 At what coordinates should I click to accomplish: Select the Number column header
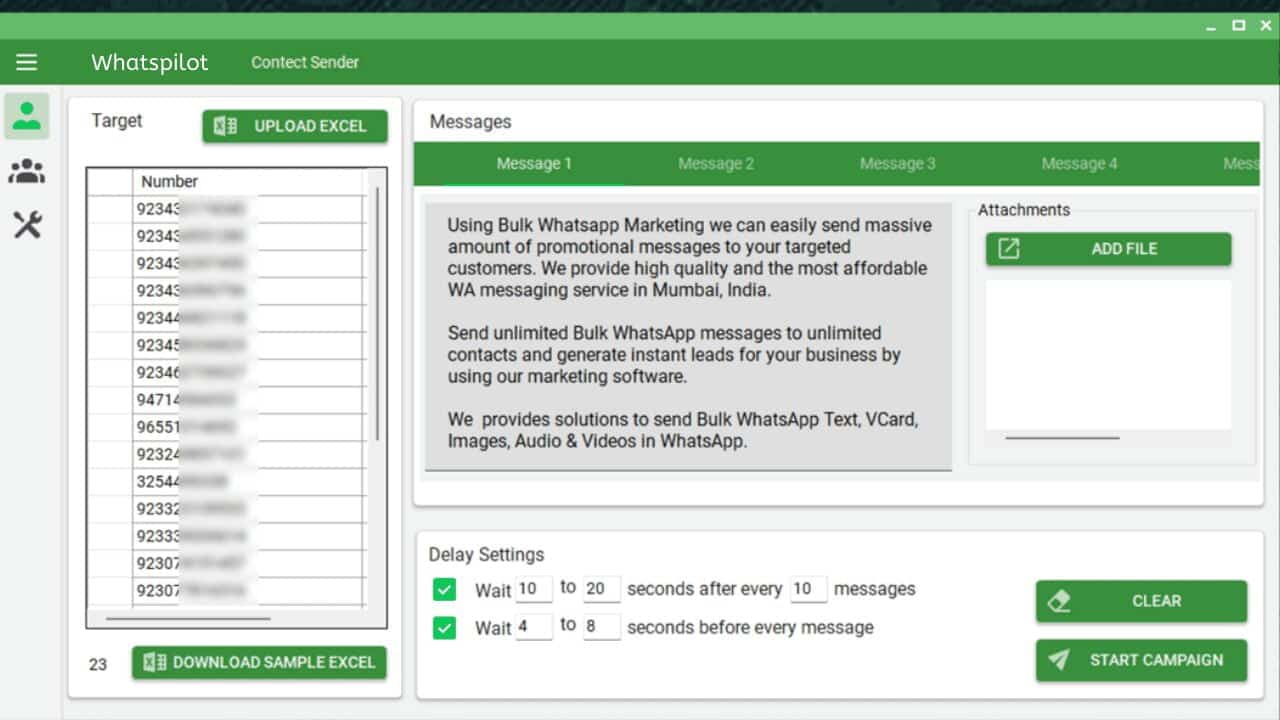(170, 181)
